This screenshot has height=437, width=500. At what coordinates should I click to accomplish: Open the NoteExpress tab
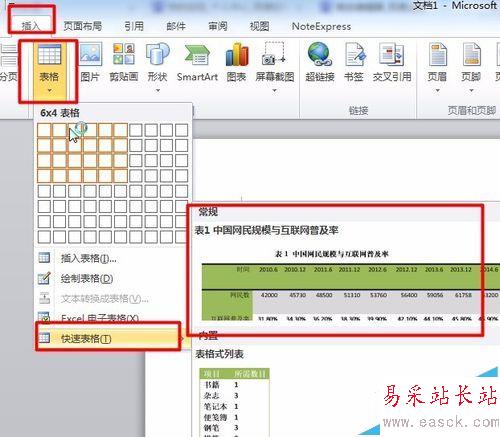point(321,26)
